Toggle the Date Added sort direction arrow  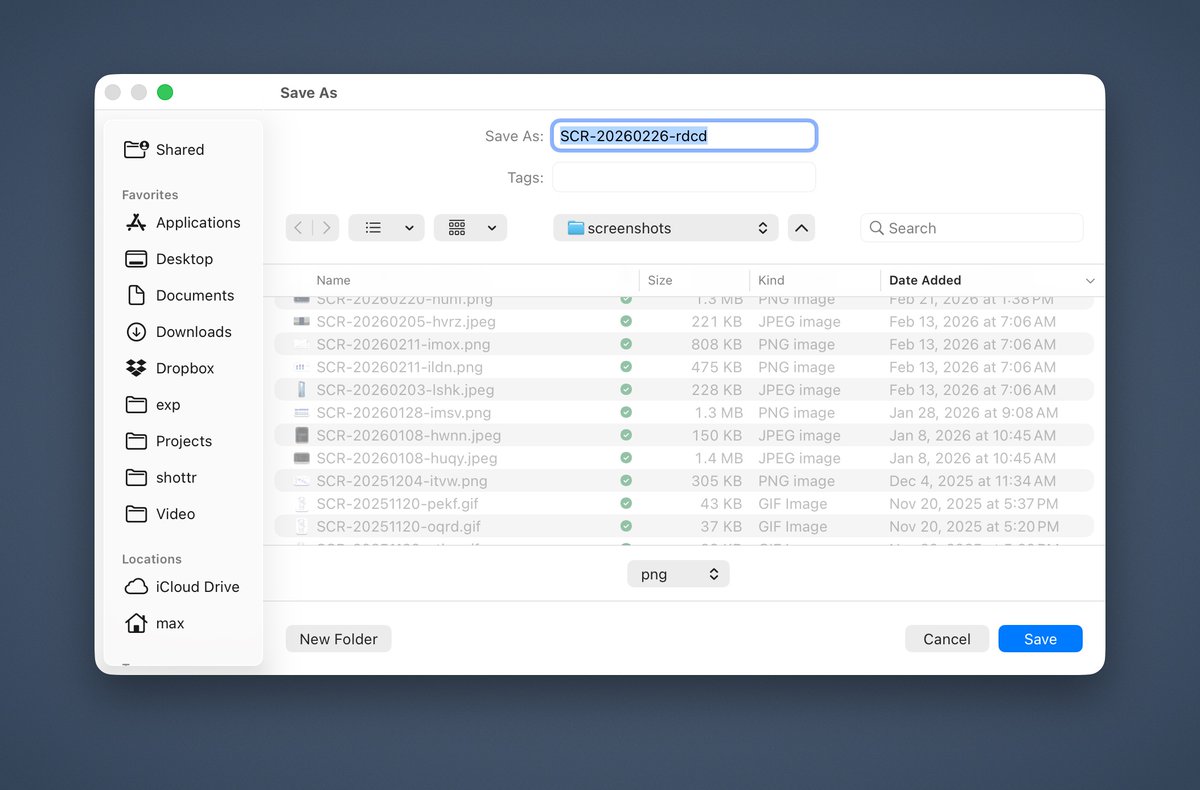tap(1090, 281)
